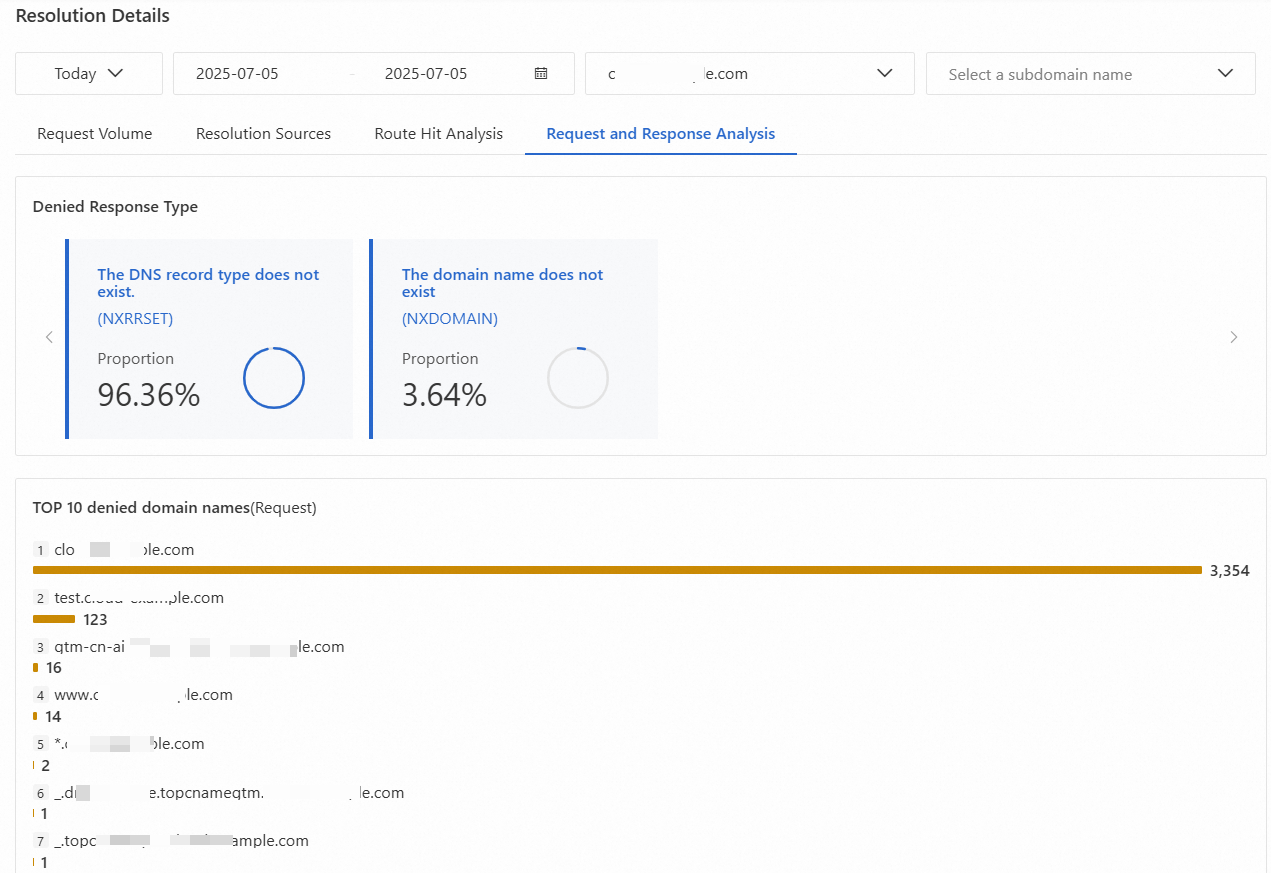The width and height of the screenshot is (1271, 873).
Task: Click the start date 2025-07-05 field
Action: [x=237, y=73]
